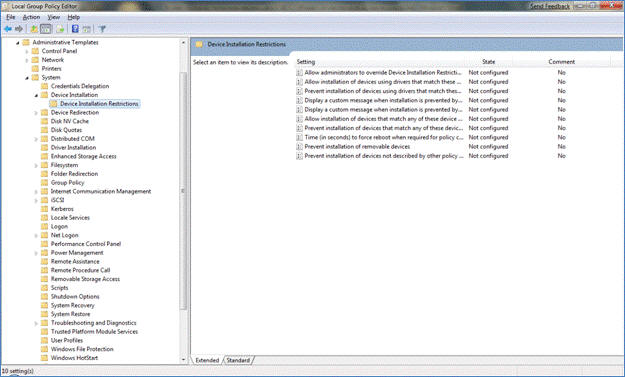Click the blue Help toolbar icon
The width and height of the screenshot is (625, 377).
[x=75, y=29]
